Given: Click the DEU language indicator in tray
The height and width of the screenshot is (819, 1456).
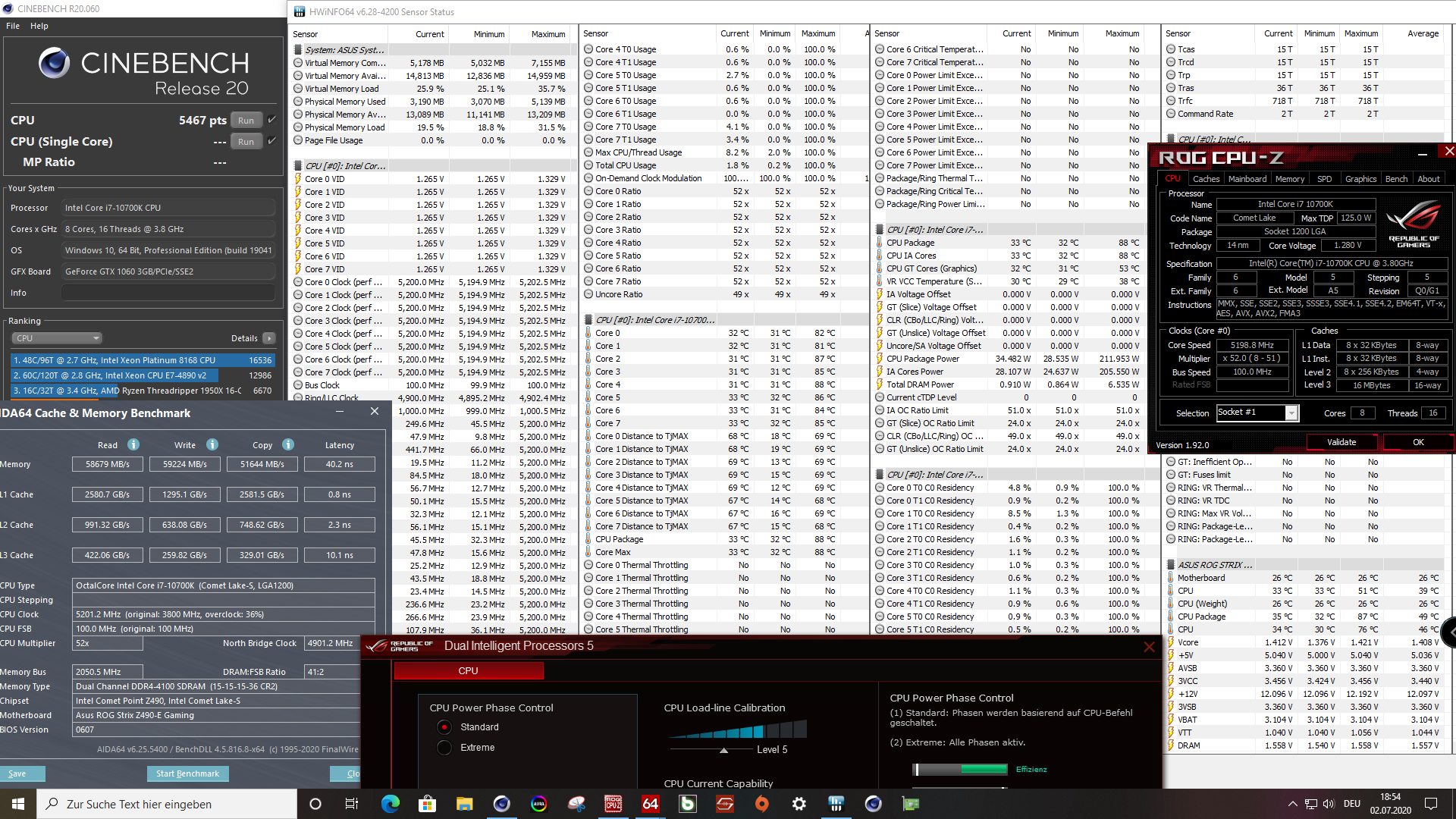Looking at the screenshot, I should [x=1352, y=804].
